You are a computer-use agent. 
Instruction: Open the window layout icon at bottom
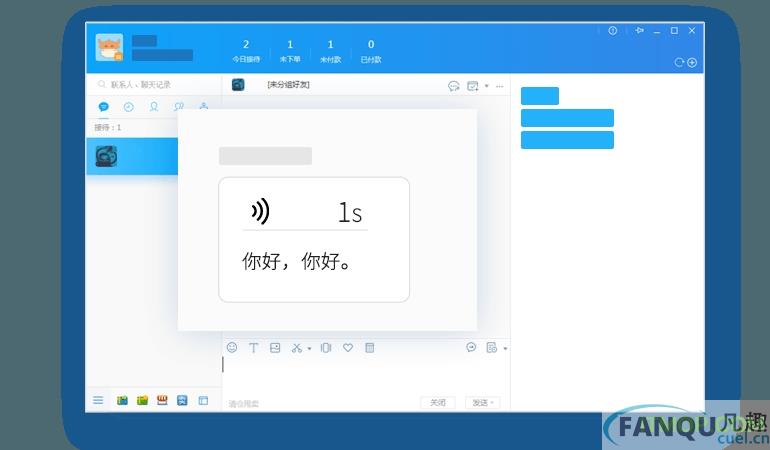tap(203, 400)
